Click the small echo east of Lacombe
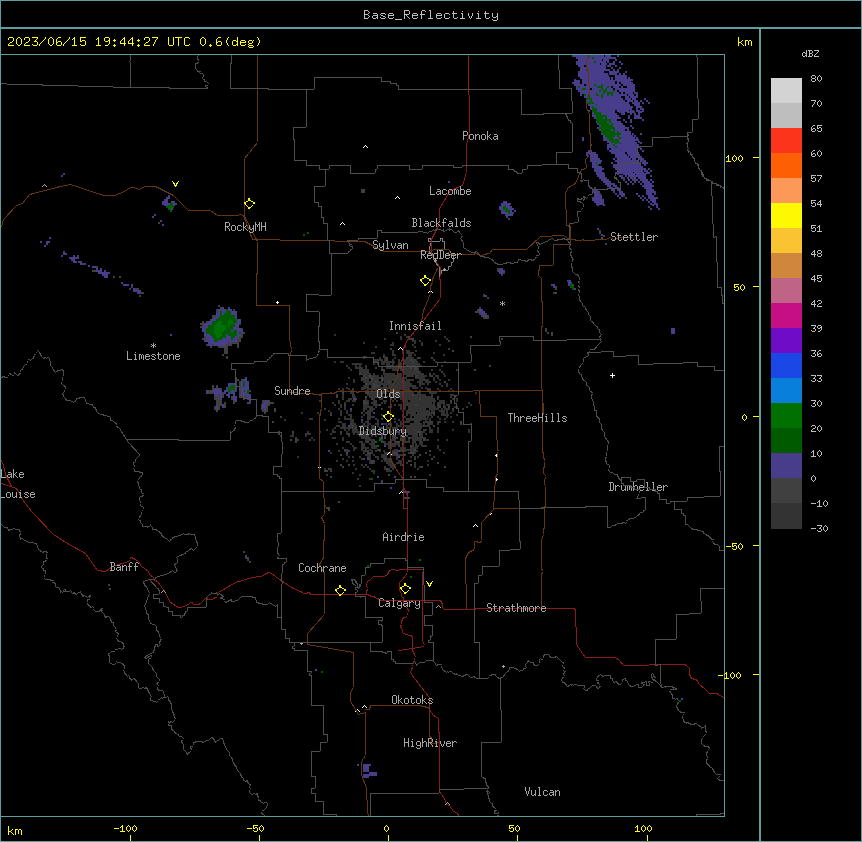Image resolution: width=862 pixels, height=842 pixels. 506,209
